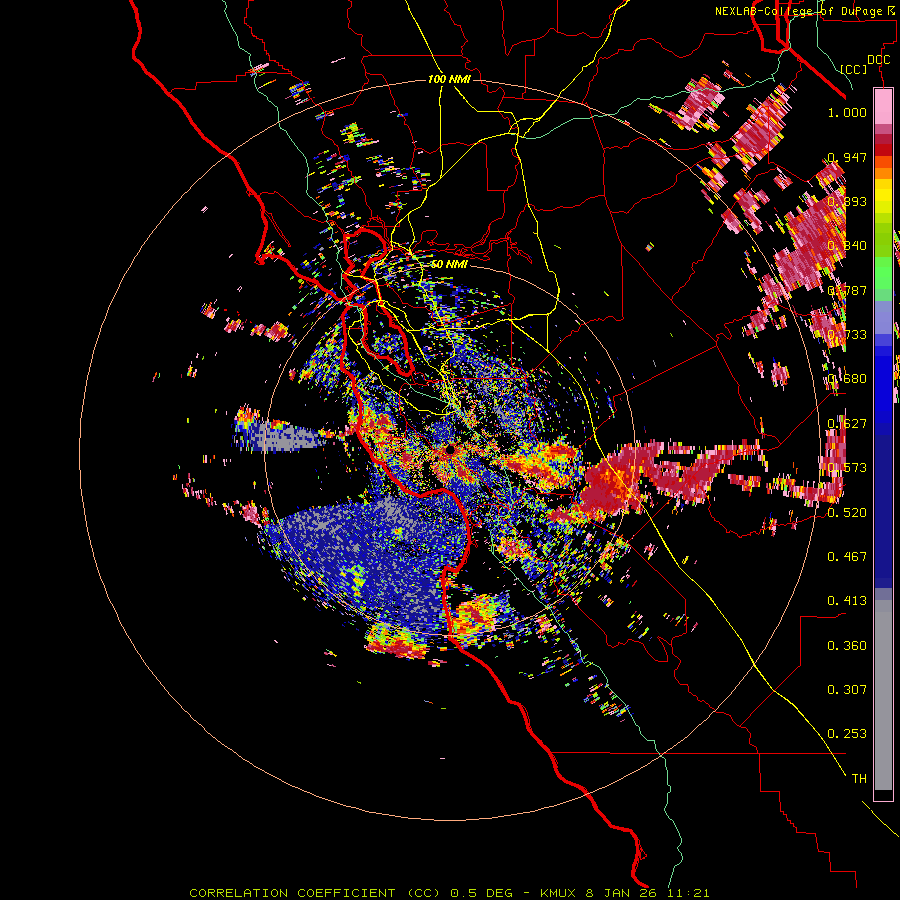Select the 0.520 scale value
Image resolution: width=900 pixels, height=900 pixels.
pyautogui.click(x=847, y=512)
